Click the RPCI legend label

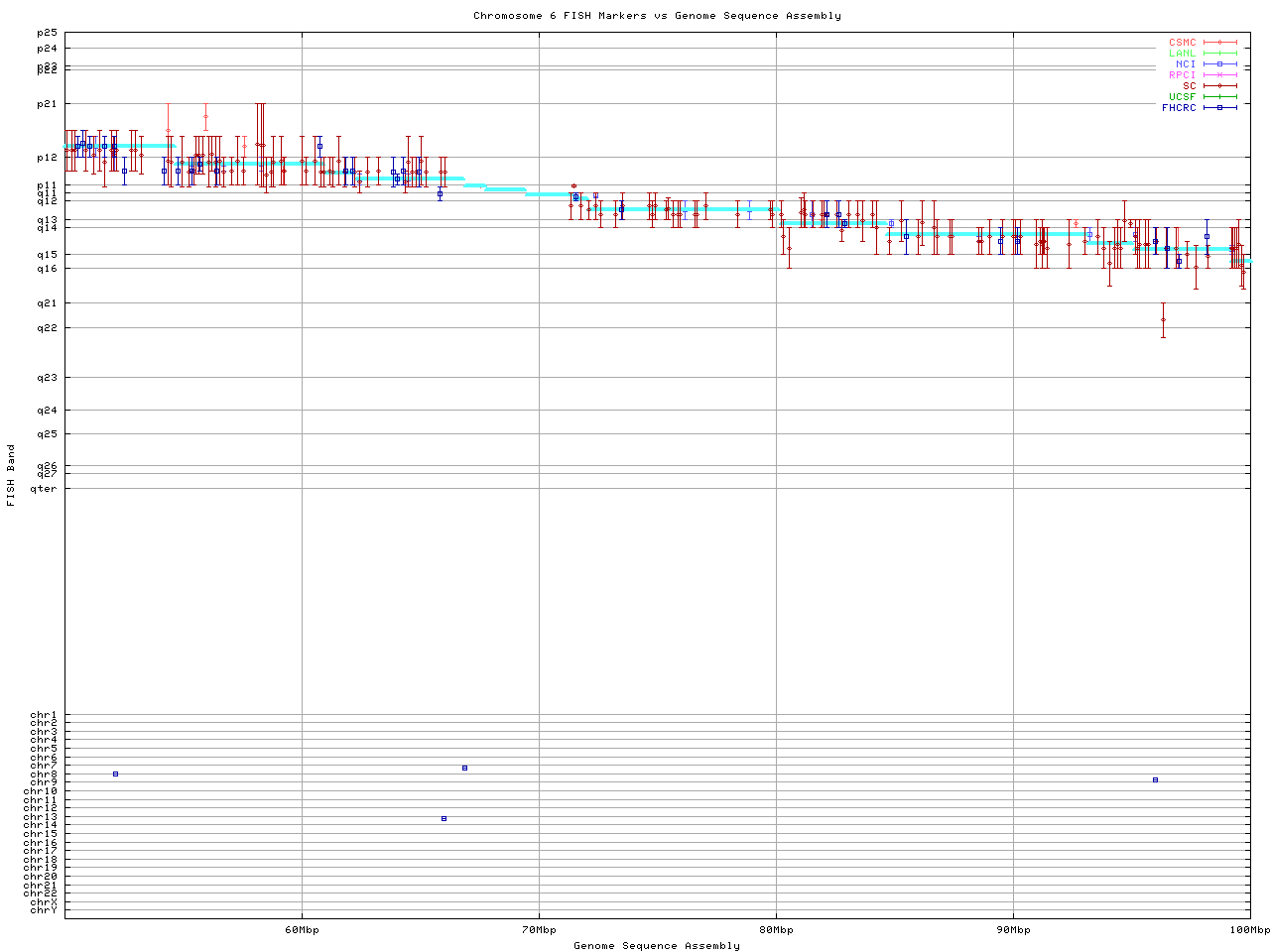(x=1182, y=75)
